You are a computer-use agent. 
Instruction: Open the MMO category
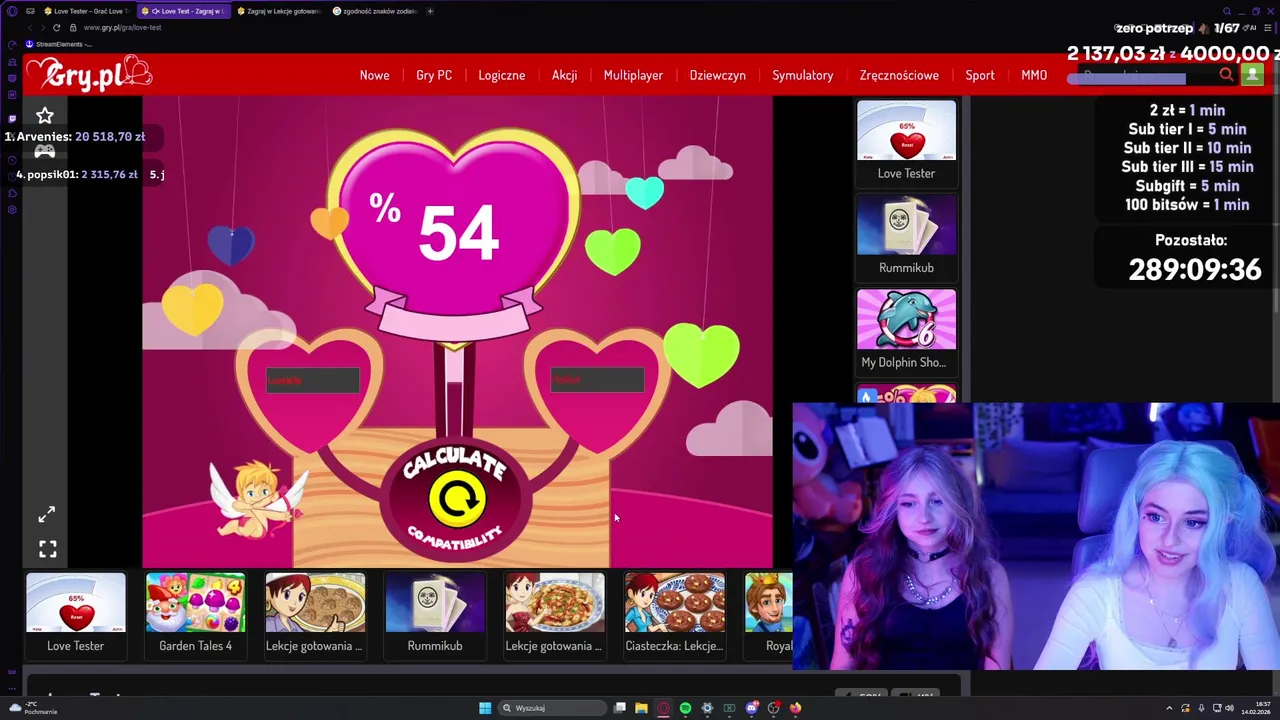1034,75
